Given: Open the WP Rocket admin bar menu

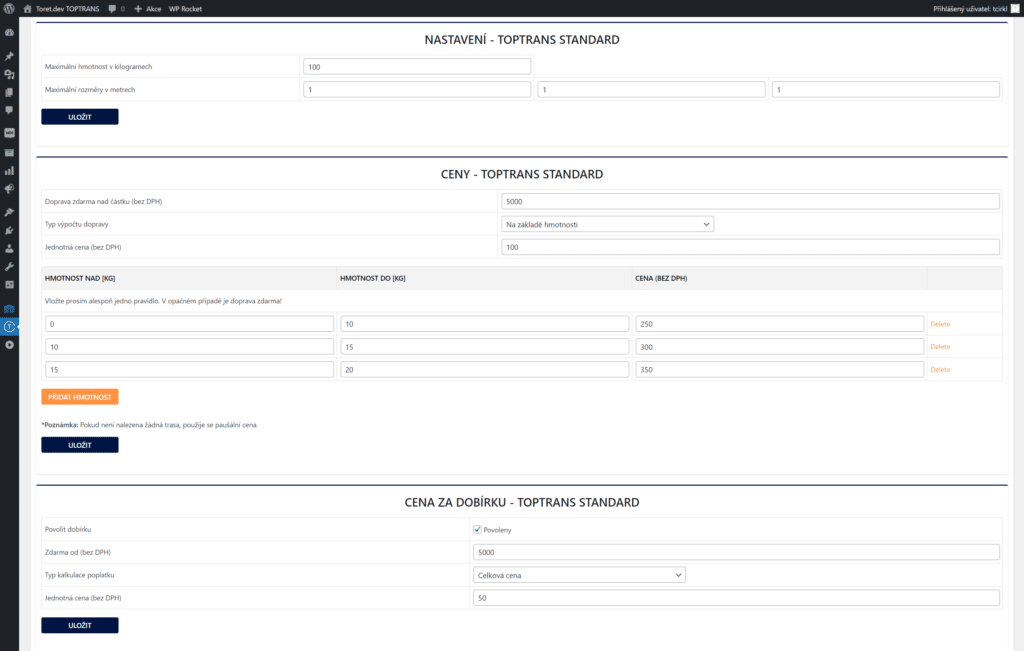Looking at the screenshot, I should coord(185,8).
